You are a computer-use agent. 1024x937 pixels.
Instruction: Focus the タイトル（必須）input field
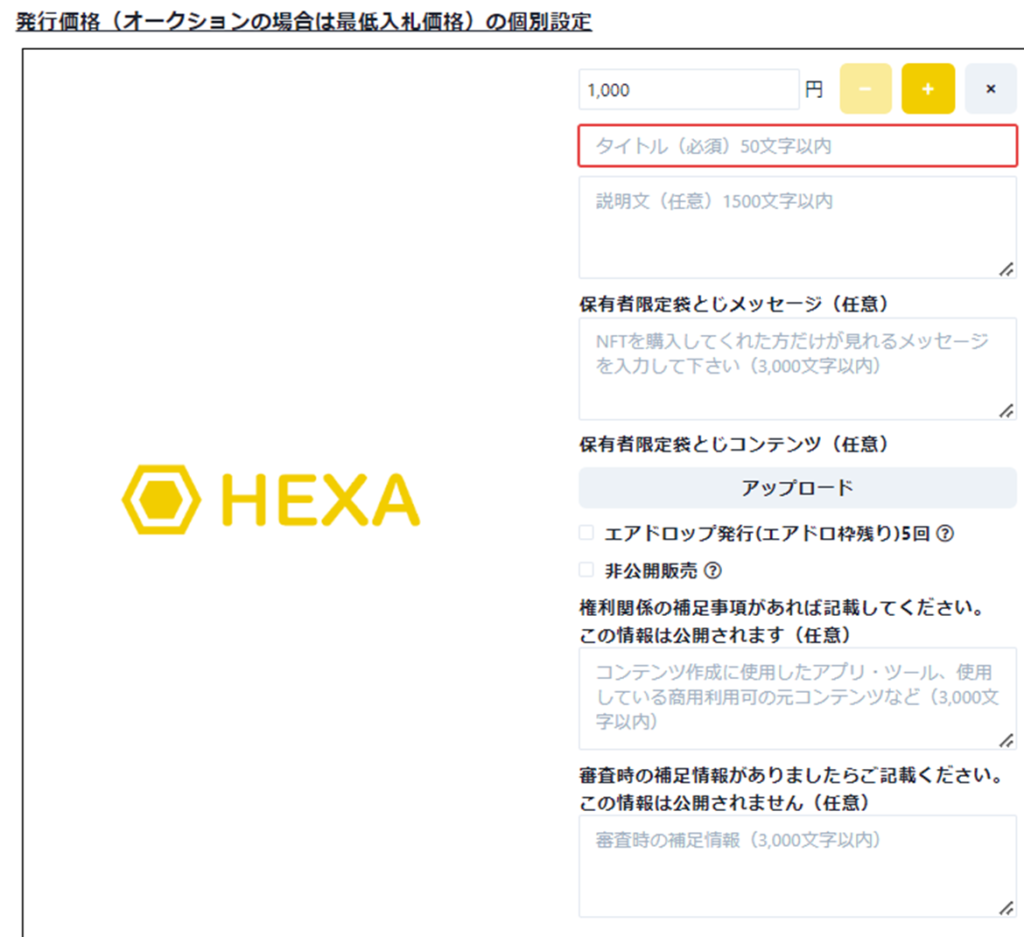pos(797,146)
